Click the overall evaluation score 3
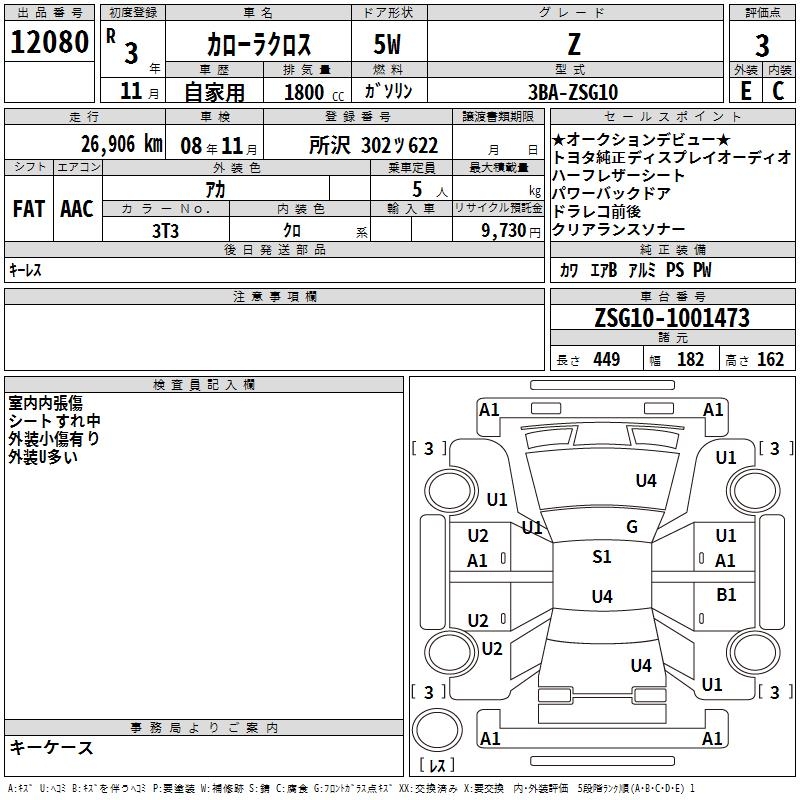 [762, 46]
